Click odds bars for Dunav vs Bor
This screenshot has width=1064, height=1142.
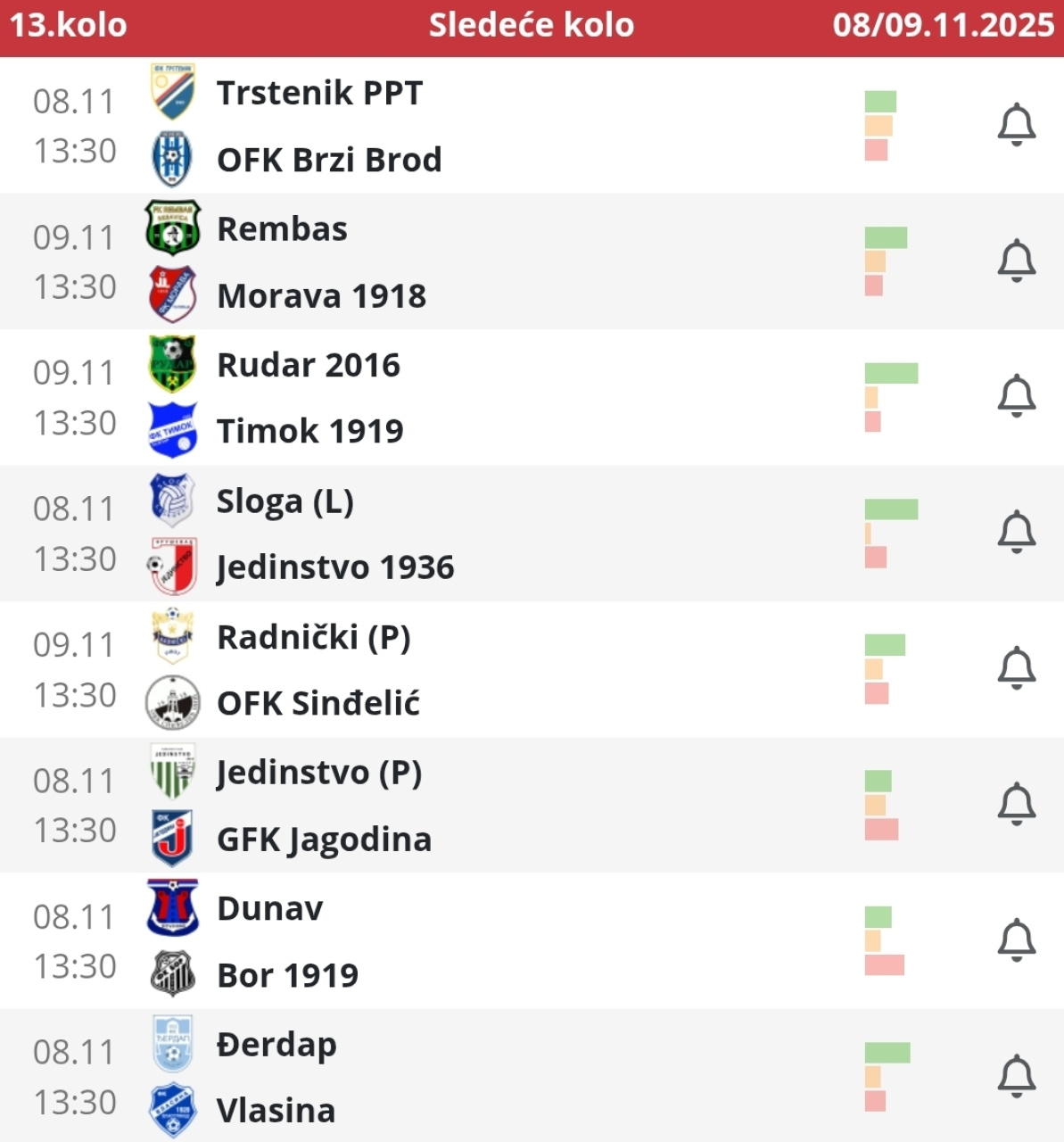click(884, 940)
